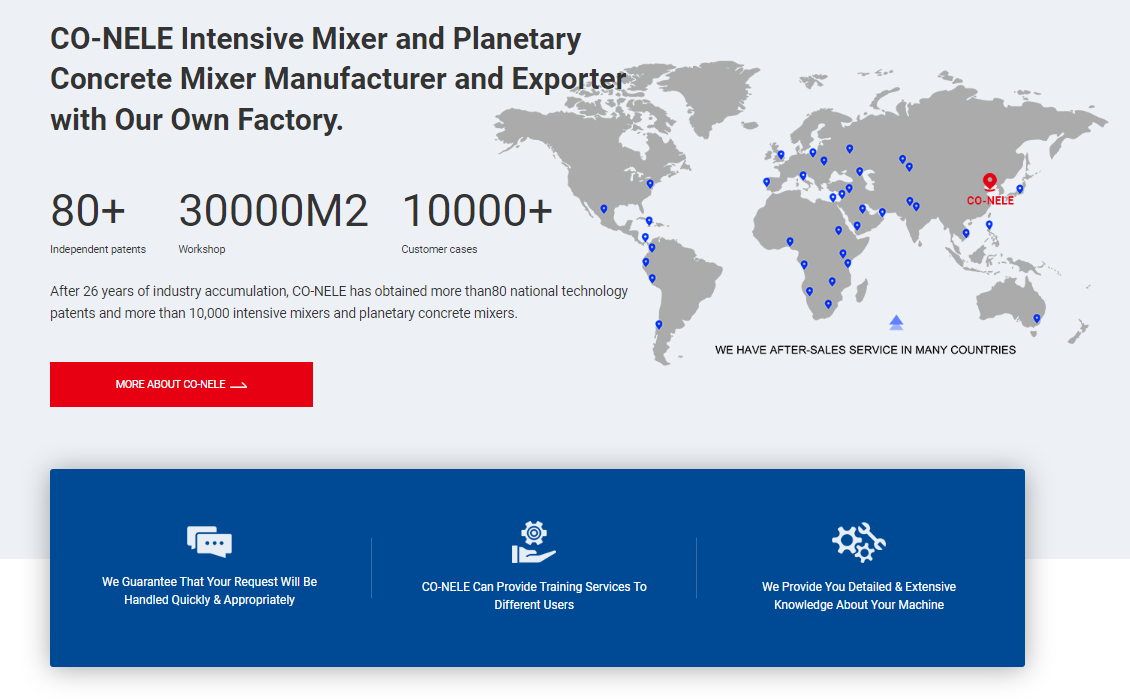Click the after-sales service in many countries caption
The height and width of the screenshot is (699, 1130).
865,350
